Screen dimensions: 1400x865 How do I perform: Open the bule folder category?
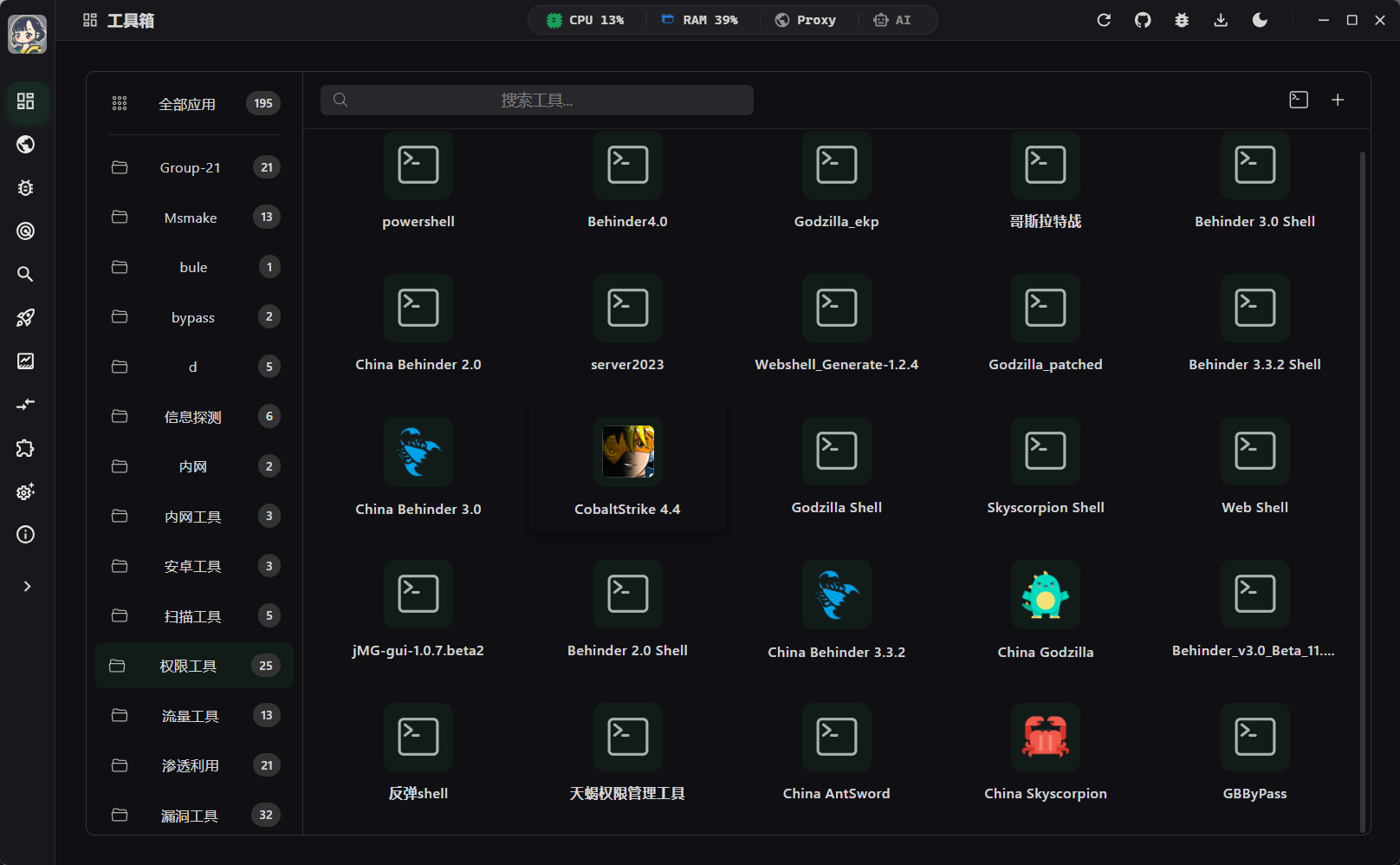tap(194, 267)
